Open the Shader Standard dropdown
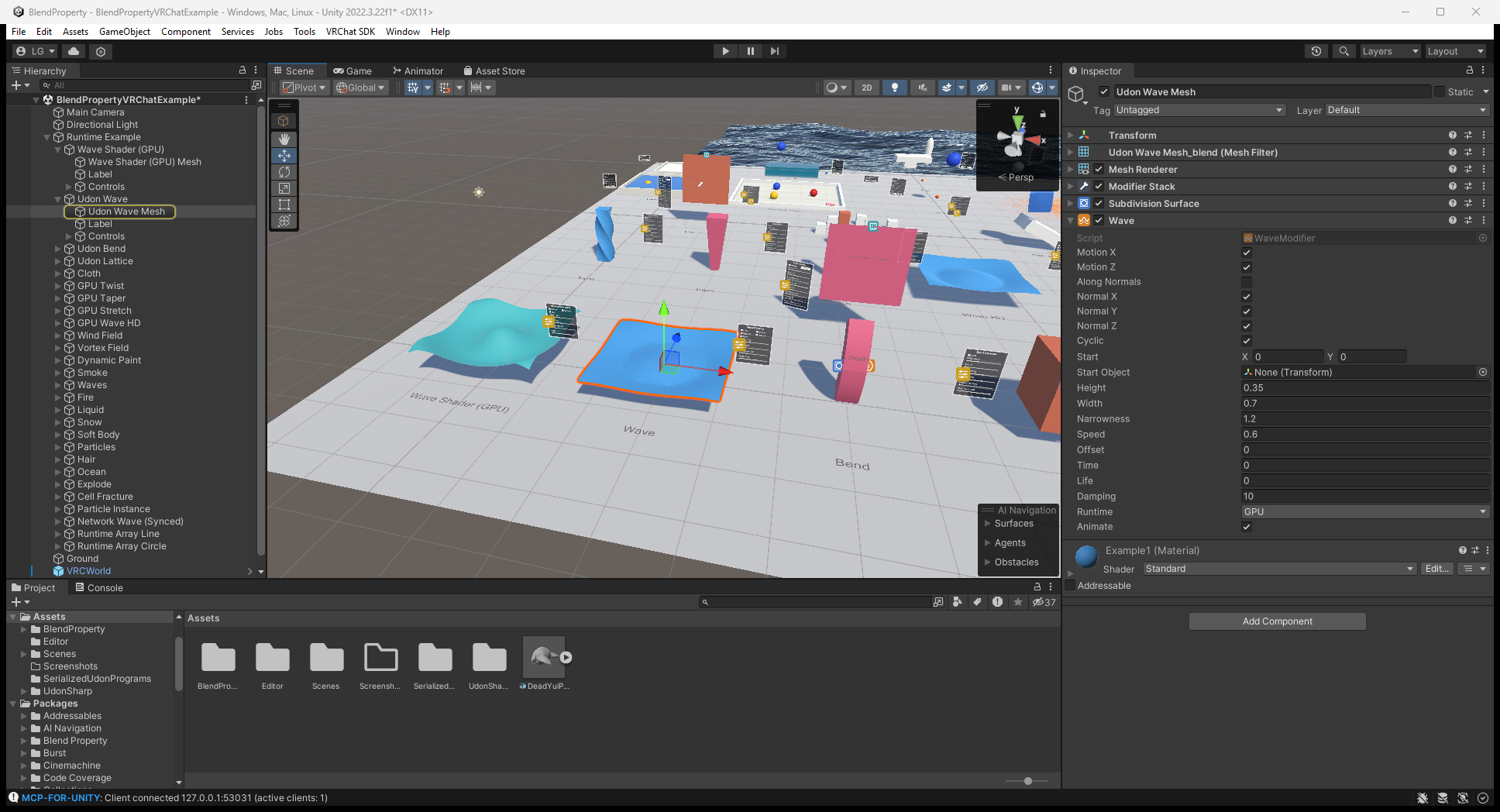This screenshot has width=1500, height=812. (x=1280, y=569)
